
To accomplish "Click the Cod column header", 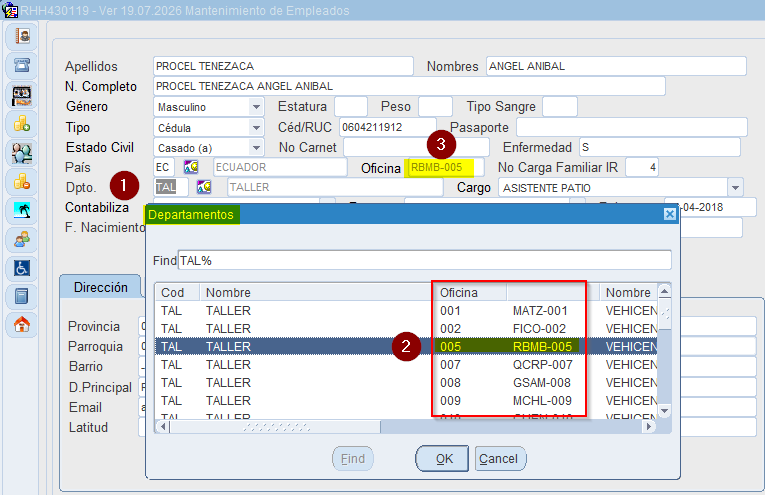I will (x=178, y=293).
